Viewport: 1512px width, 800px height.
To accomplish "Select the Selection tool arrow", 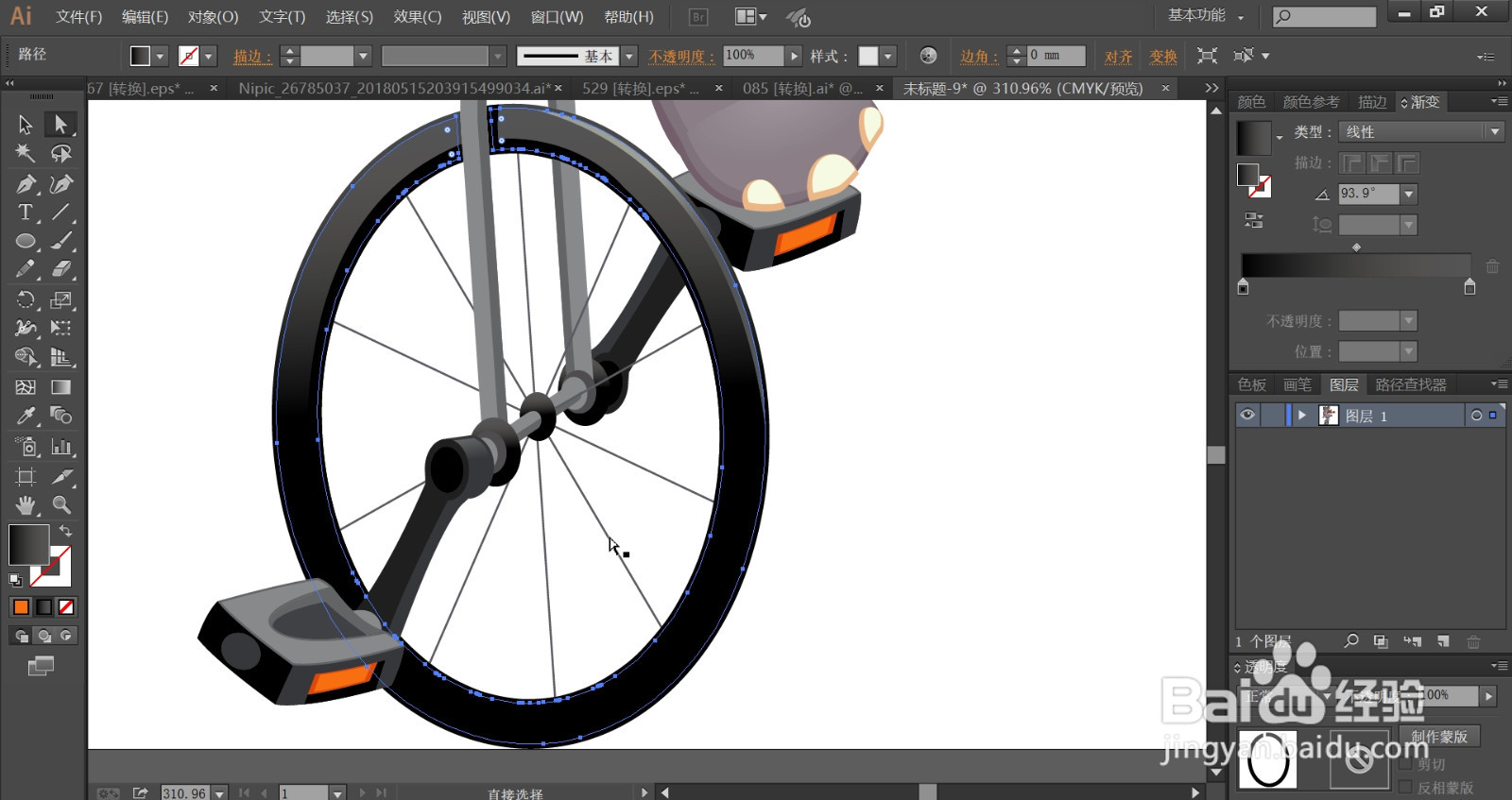I will coord(26,124).
